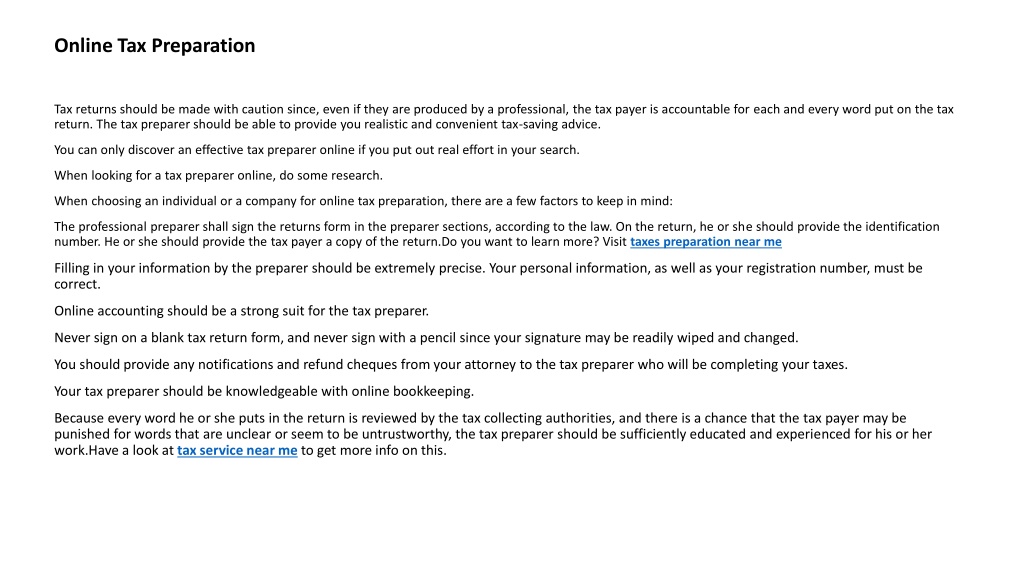Follow the 'tax service near me' hyperlink
The image size is (1024, 576).
237,451
